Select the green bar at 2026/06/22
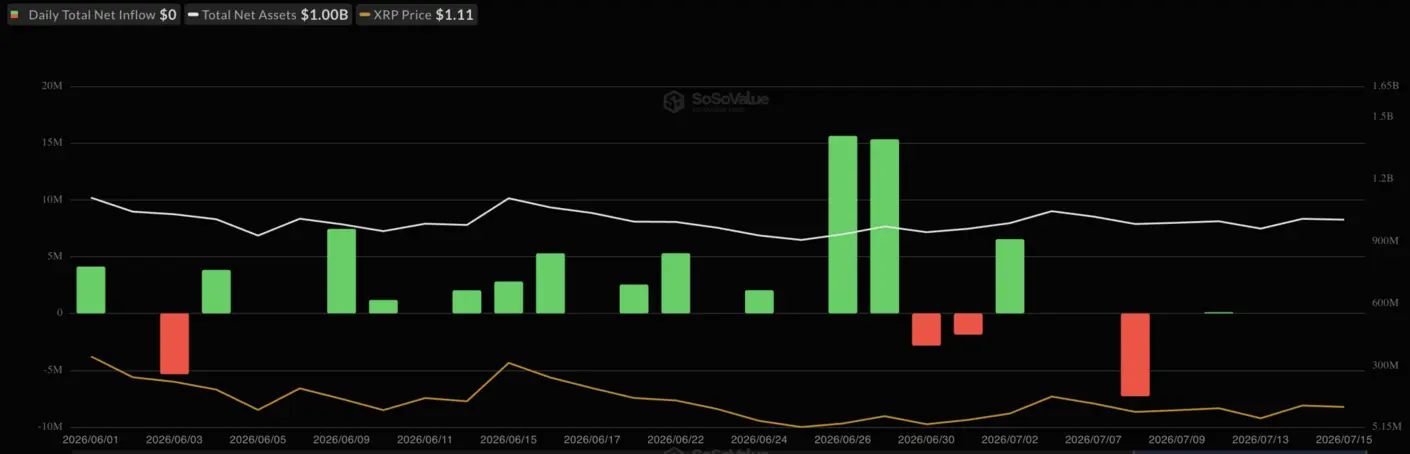1410x454 pixels. (676, 284)
